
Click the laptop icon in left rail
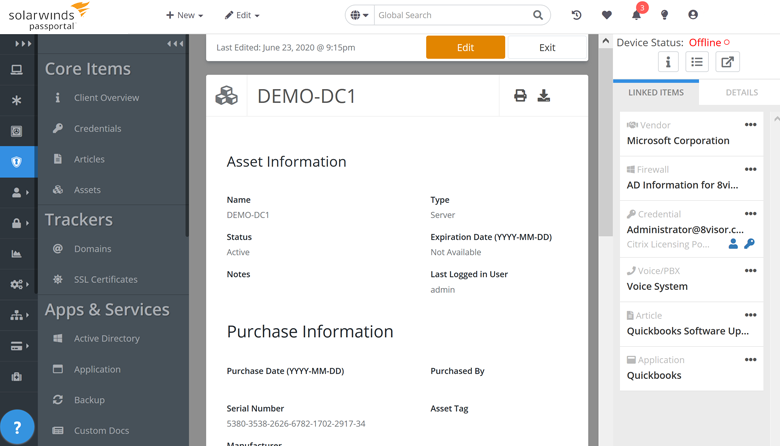(x=16, y=70)
